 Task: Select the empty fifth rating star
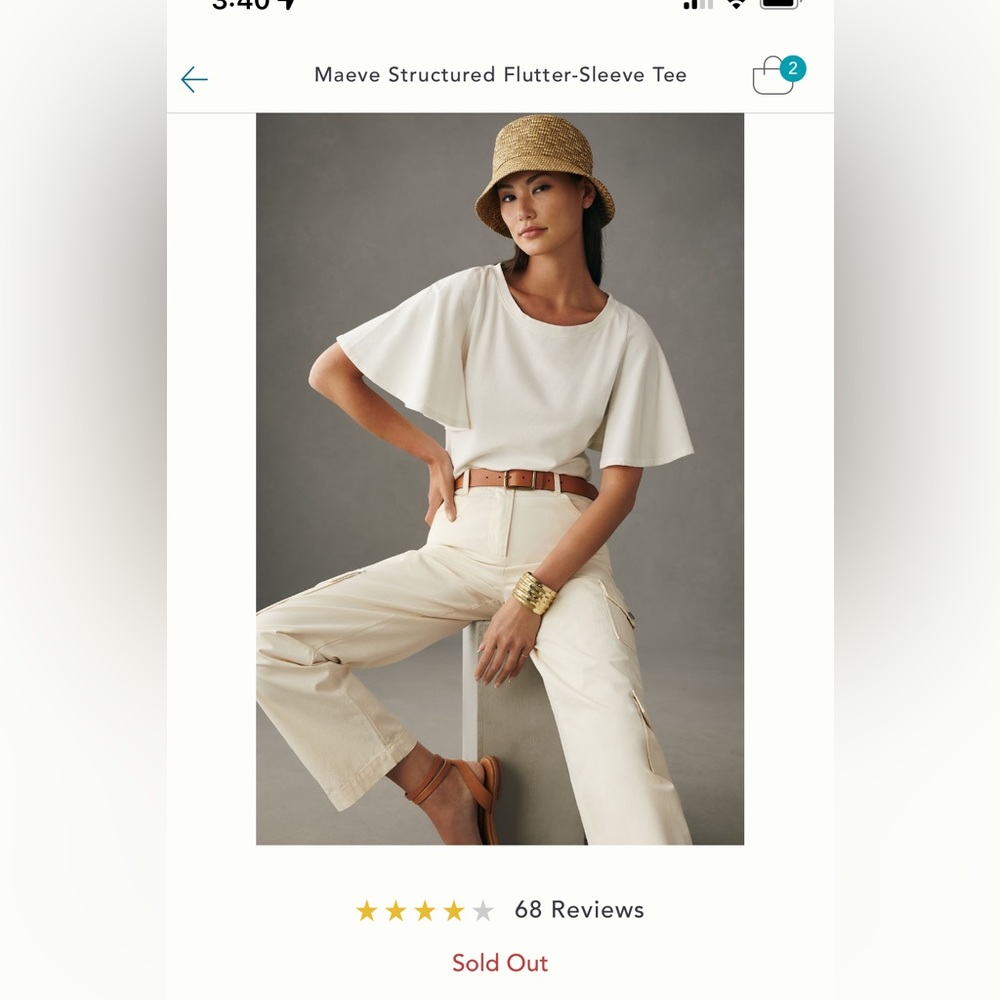(x=481, y=910)
